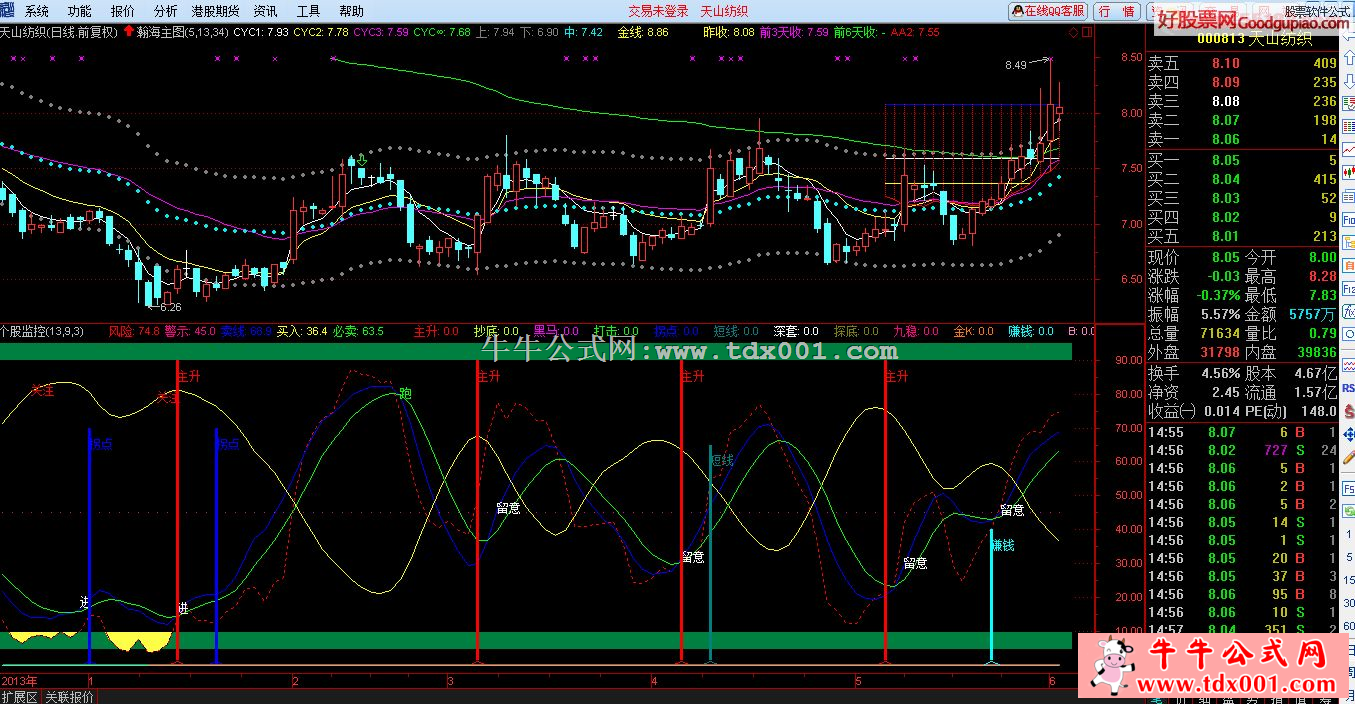Image resolution: width=1355 pixels, height=704 pixels.
Task: Click the 个股监控(13,9,3) indicator label
Action: pos(42,330)
